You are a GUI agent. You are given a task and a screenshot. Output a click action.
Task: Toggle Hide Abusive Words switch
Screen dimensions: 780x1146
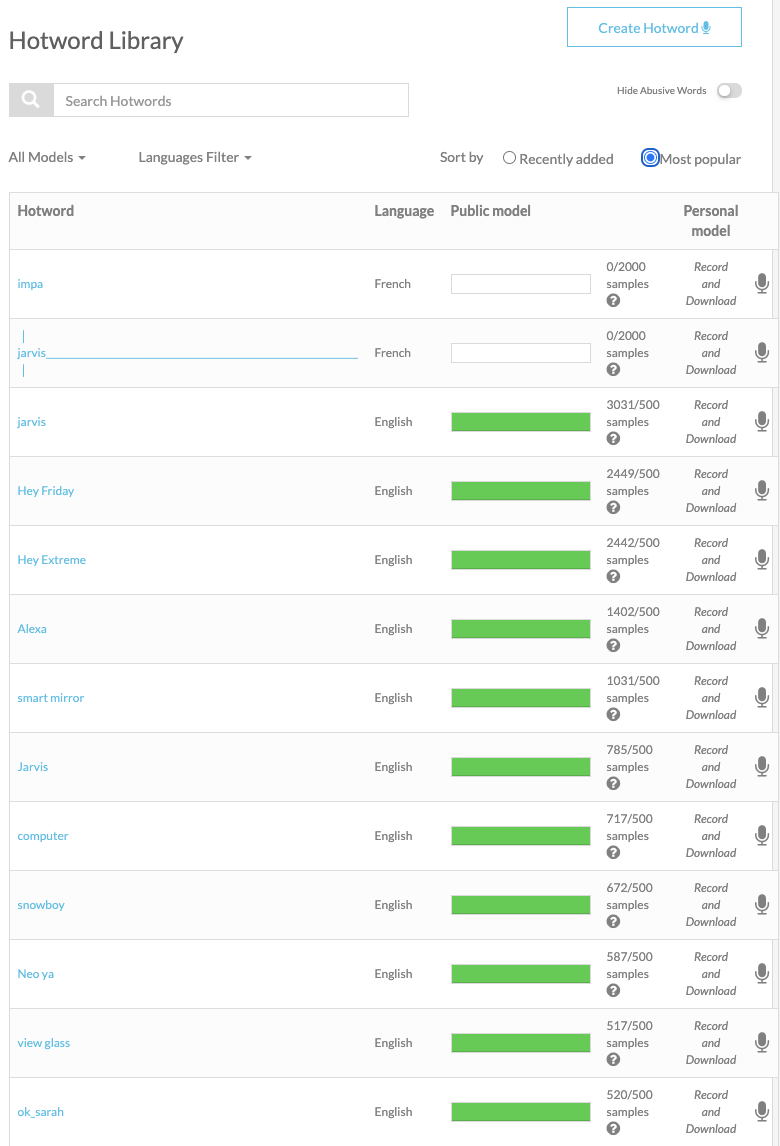point(729,91)
